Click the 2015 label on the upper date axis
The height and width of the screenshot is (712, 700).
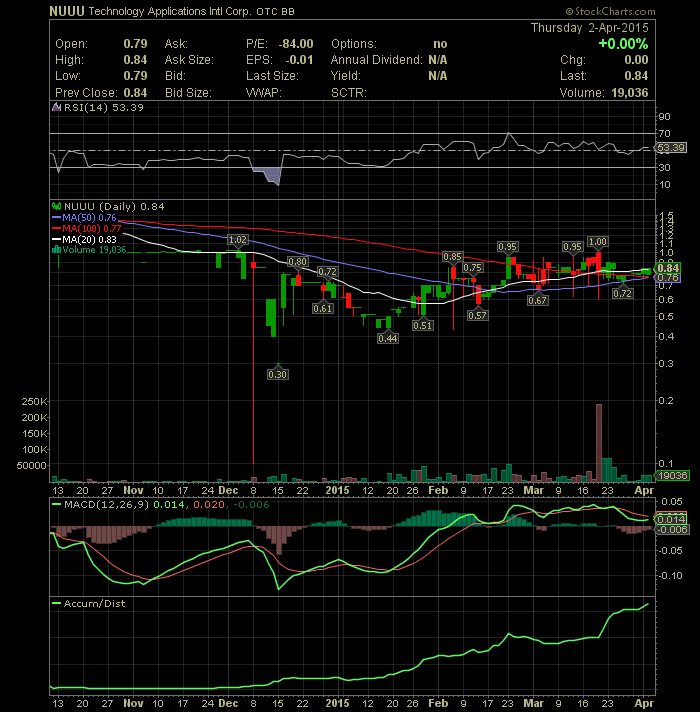point(337,490)
